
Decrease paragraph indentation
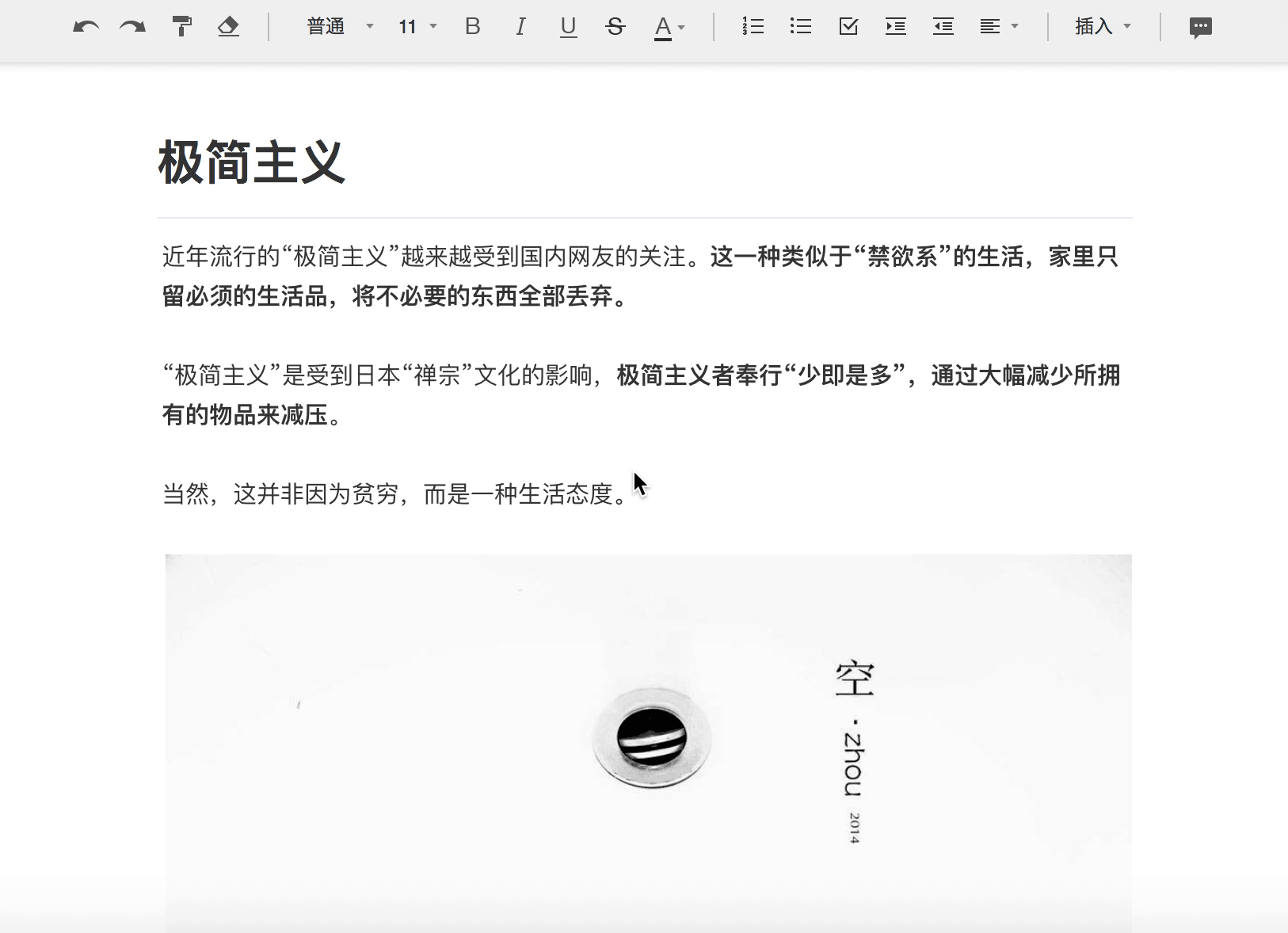point(943,26)
